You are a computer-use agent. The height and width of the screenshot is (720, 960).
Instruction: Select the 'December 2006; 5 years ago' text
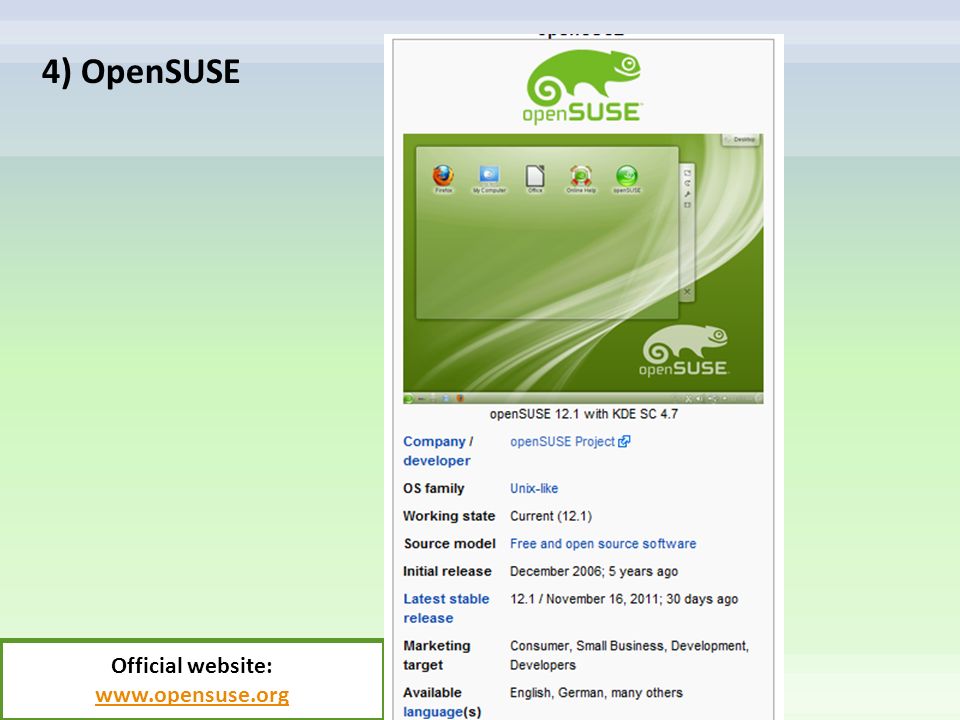[x=594, y=571]
